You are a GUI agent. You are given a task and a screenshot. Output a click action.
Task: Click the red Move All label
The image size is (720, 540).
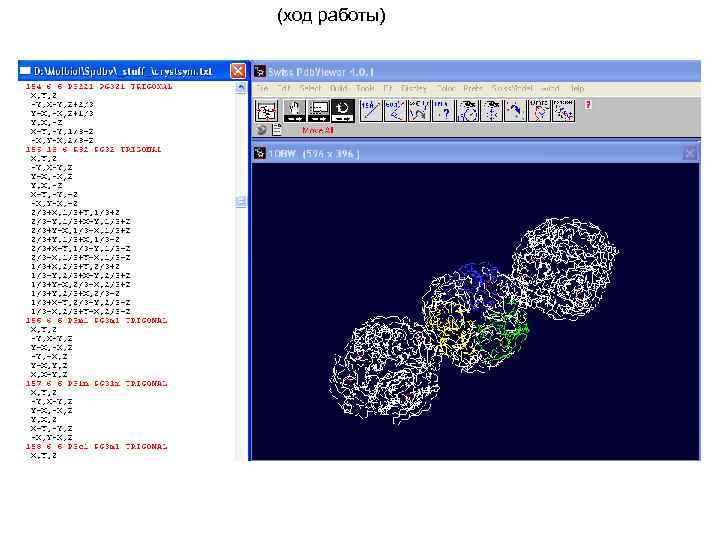pyautogui.click(x=317, y=130)
